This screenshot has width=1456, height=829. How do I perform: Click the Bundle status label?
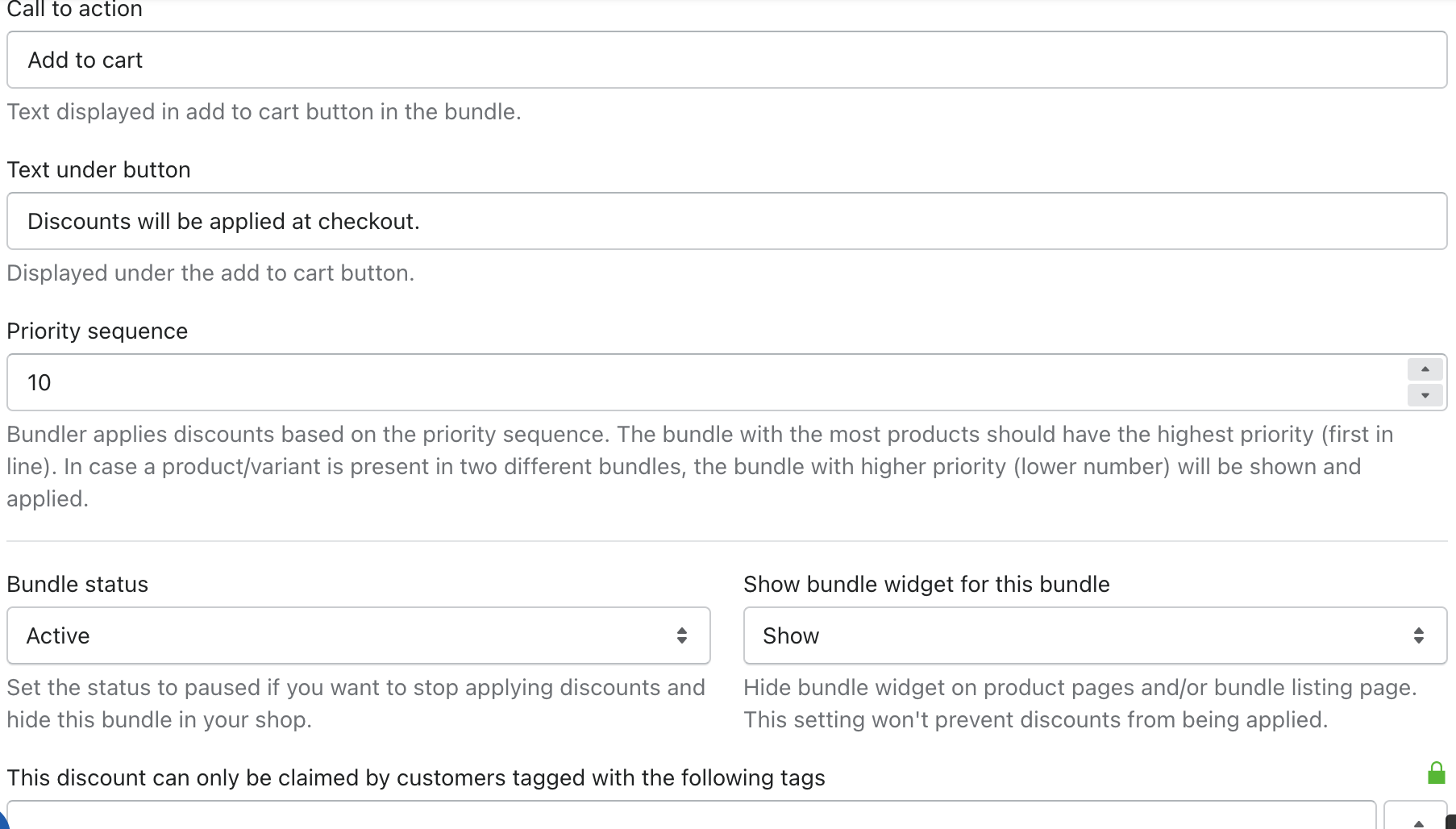77,585
